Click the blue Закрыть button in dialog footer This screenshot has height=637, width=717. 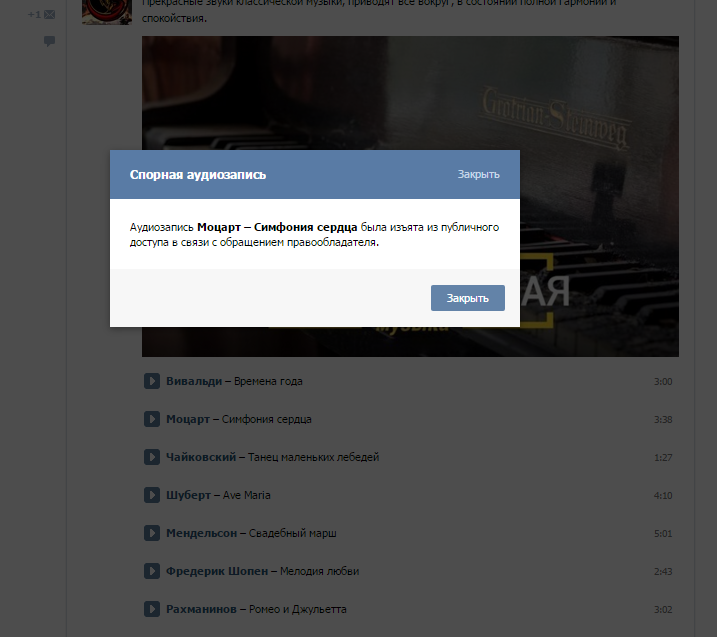pyautogui.click(x=467, y=298)
